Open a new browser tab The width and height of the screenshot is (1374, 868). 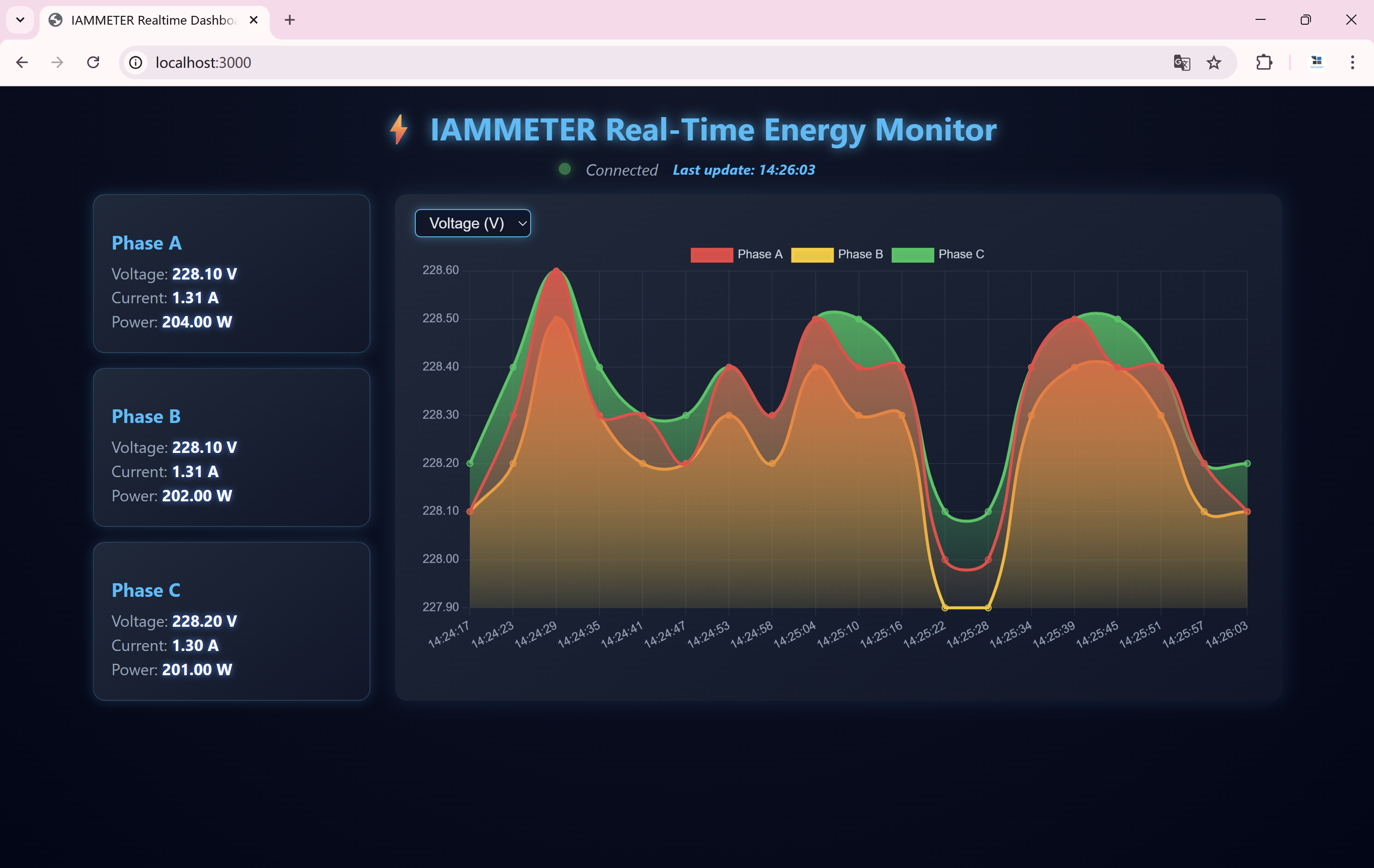[290, 20]
